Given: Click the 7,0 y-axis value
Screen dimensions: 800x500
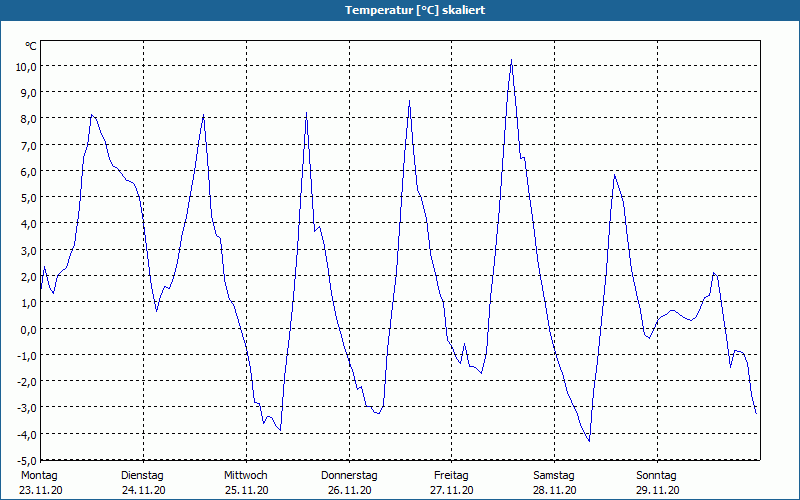Looking at the screenshot, I should click(x=28, y=145).
